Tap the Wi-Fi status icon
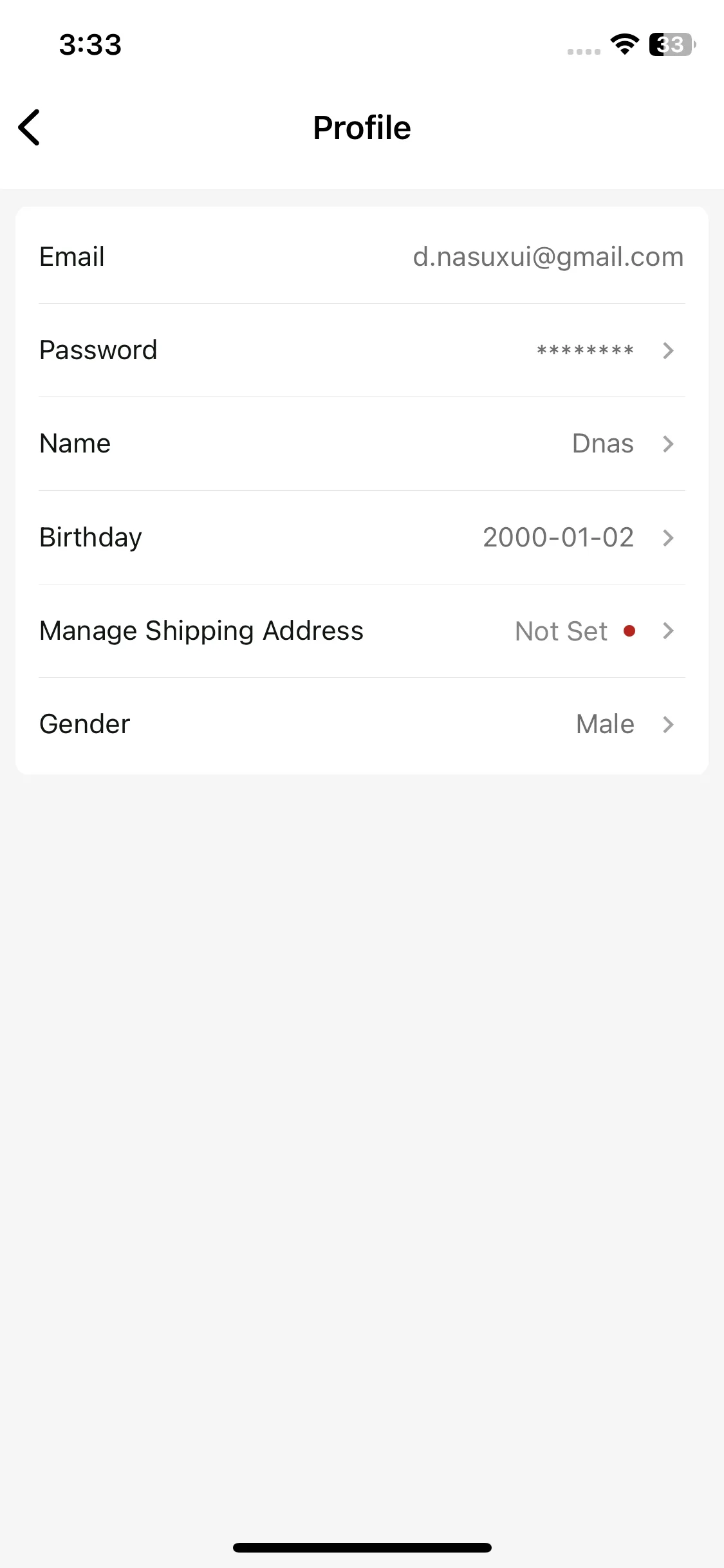Viewport: 724px width, 1568px height. [624, 44]
